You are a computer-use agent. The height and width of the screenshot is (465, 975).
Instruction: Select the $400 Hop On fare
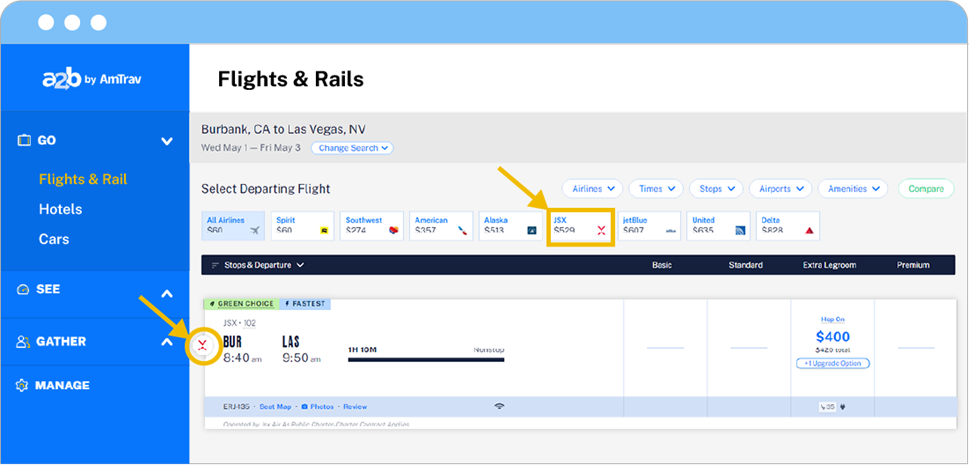(832, 338)
